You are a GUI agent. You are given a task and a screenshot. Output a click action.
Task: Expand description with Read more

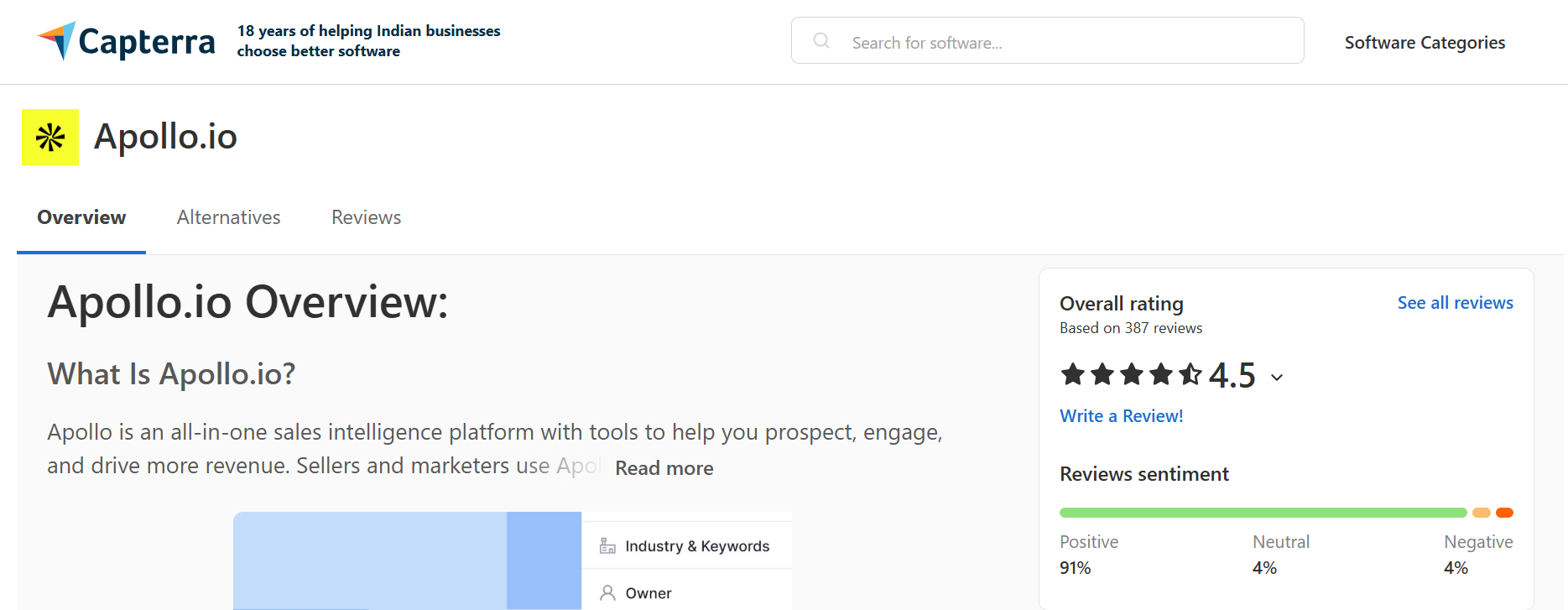[664, 468]
